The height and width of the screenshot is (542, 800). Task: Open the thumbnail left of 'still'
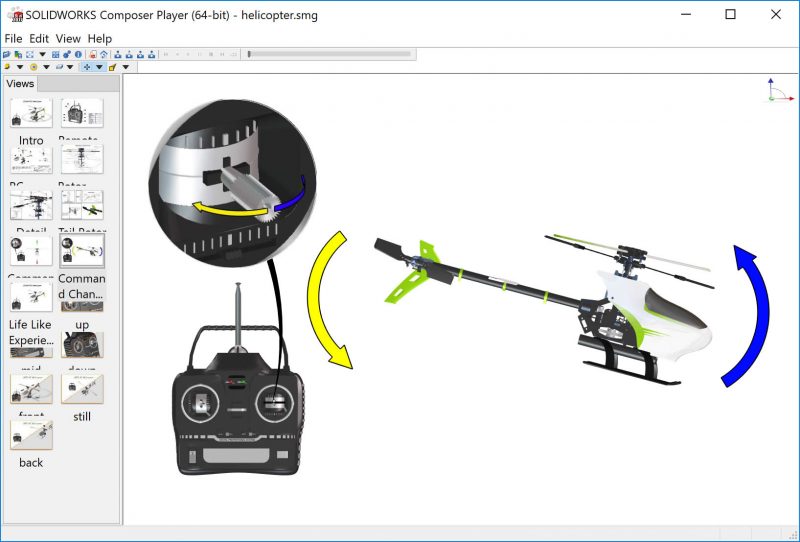point(31,388)
